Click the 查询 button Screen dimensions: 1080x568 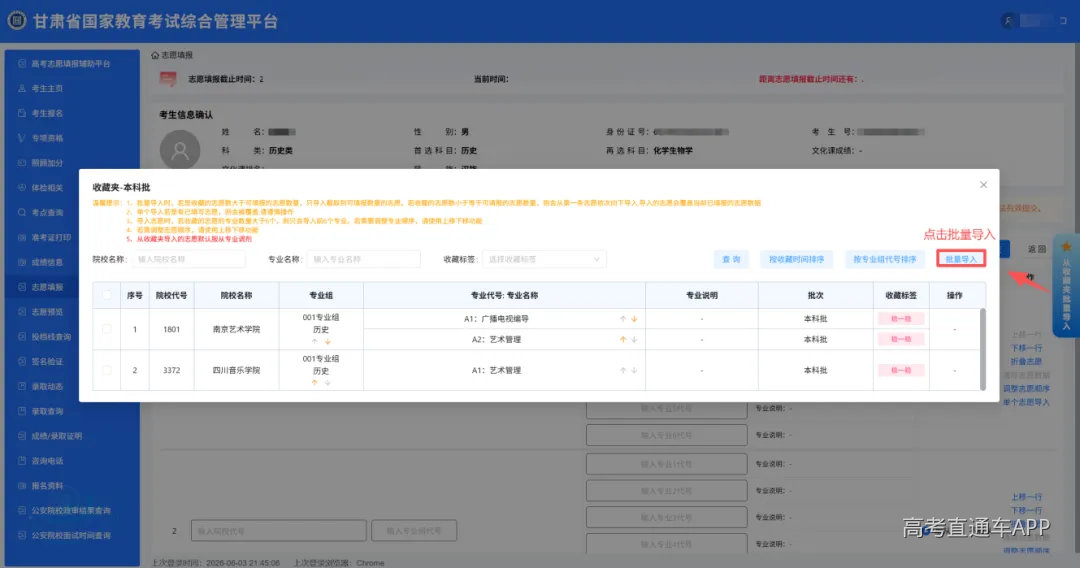[731, 259]
